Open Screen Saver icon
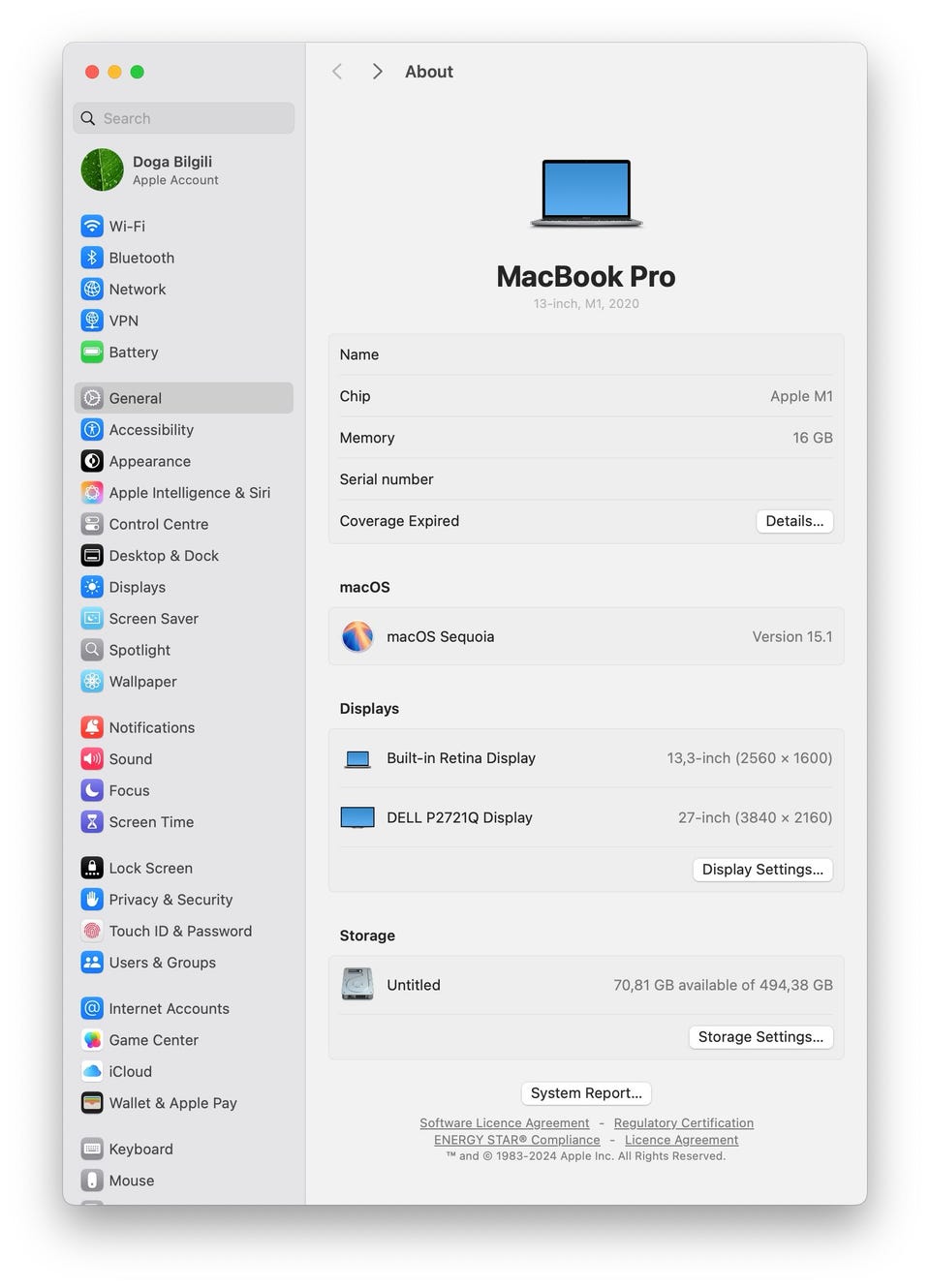This screenshot has width=930, height=1288. [x=92, y=618]
